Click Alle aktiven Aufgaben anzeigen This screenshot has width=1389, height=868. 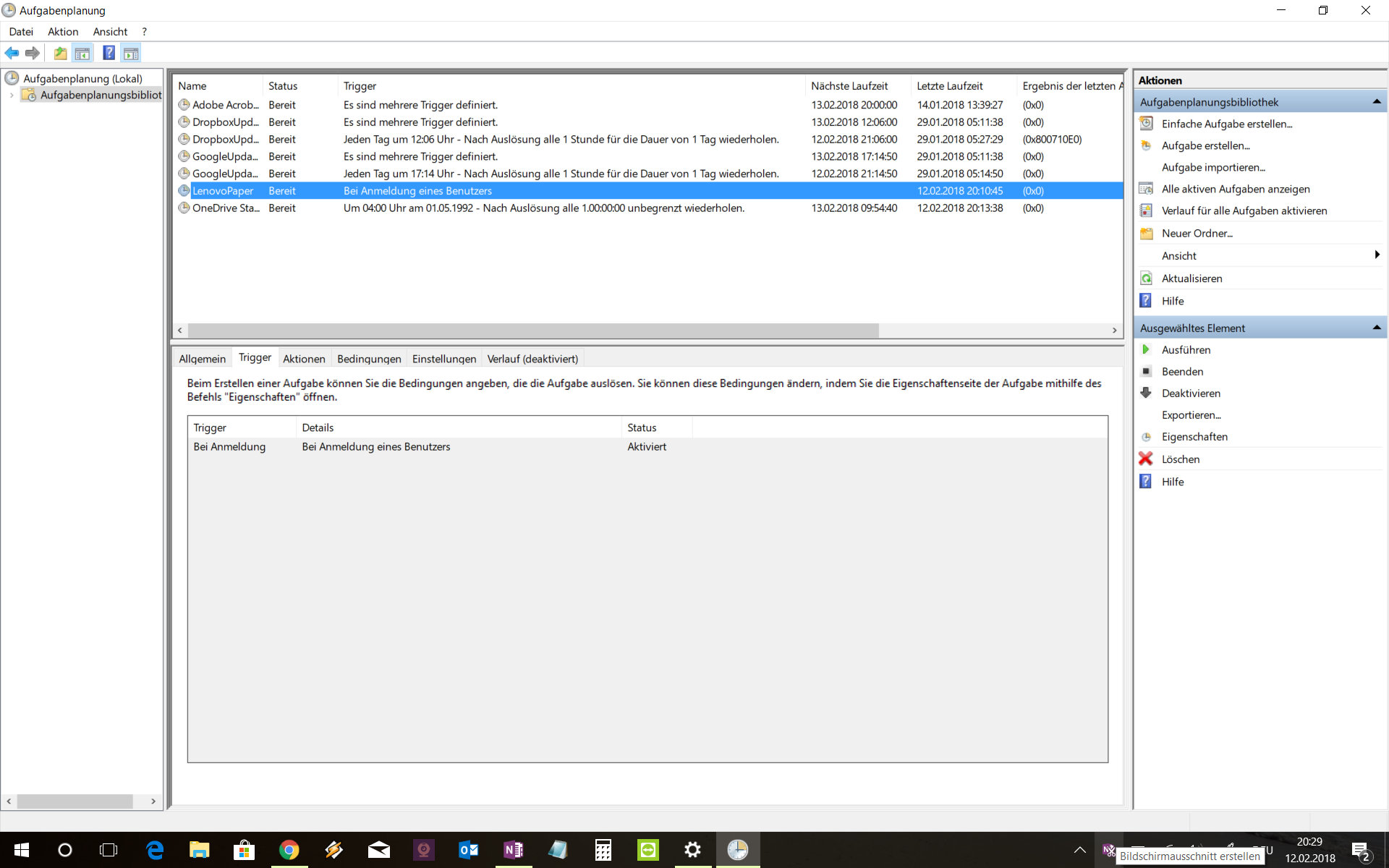click(x=1236, y=189)
